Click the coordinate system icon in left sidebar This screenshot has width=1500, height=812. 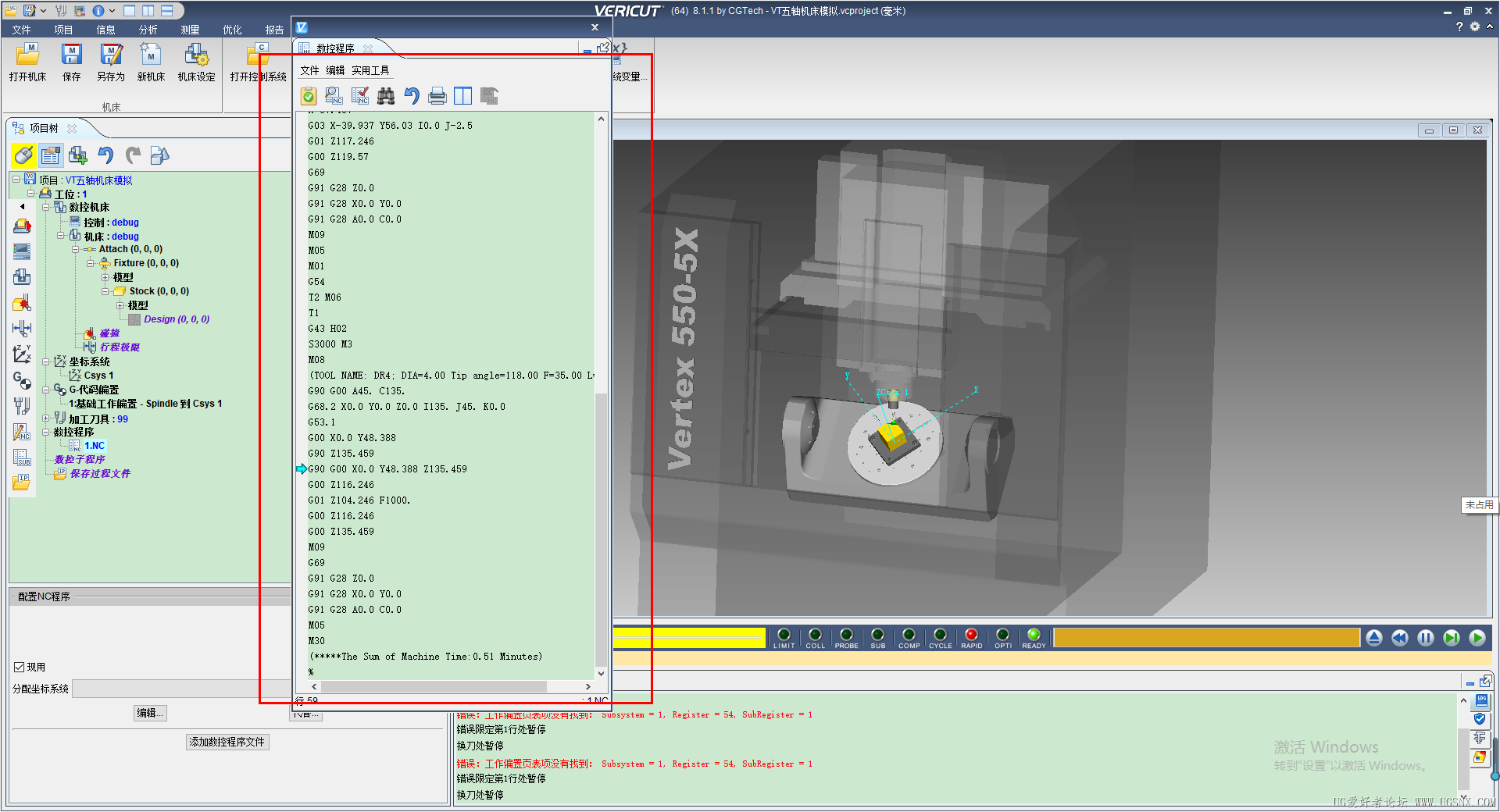coord(22,354)
